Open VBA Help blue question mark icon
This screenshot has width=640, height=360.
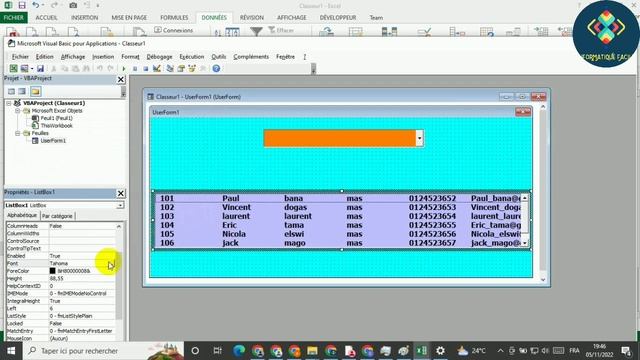[216, 69]
